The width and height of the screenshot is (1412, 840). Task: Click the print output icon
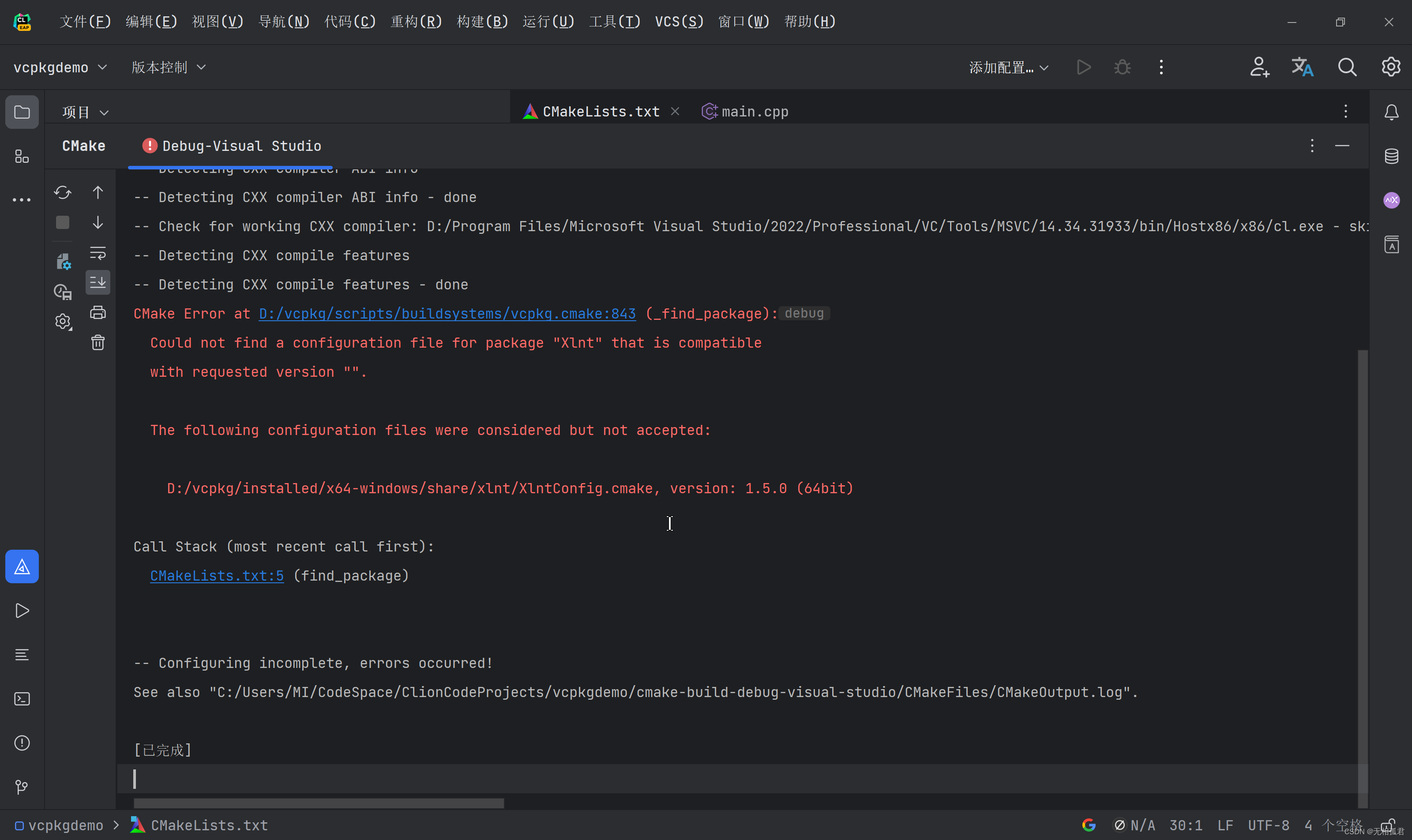pos(98,312)
